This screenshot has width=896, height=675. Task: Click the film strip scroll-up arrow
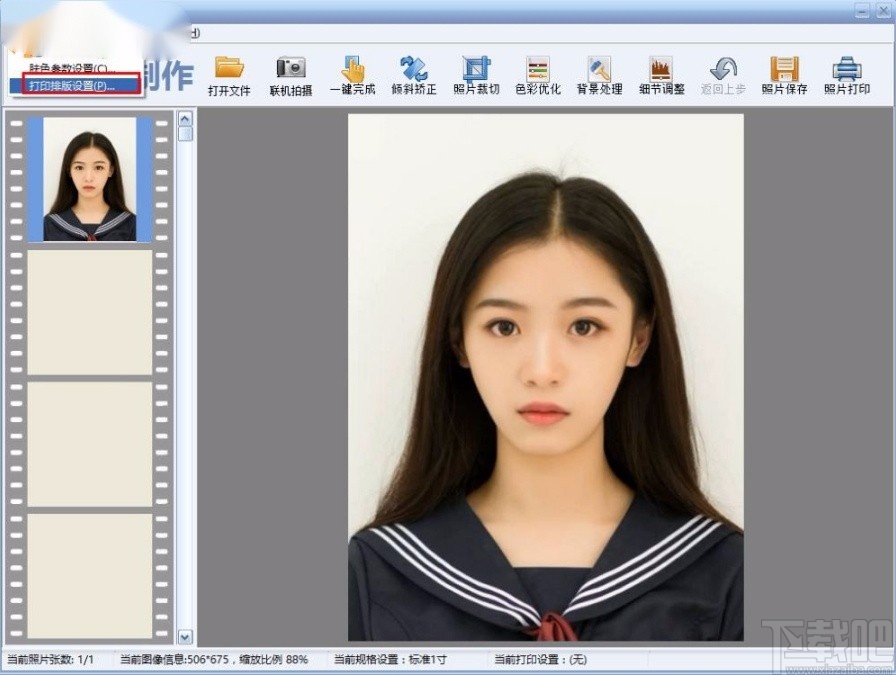coord(185,119)
